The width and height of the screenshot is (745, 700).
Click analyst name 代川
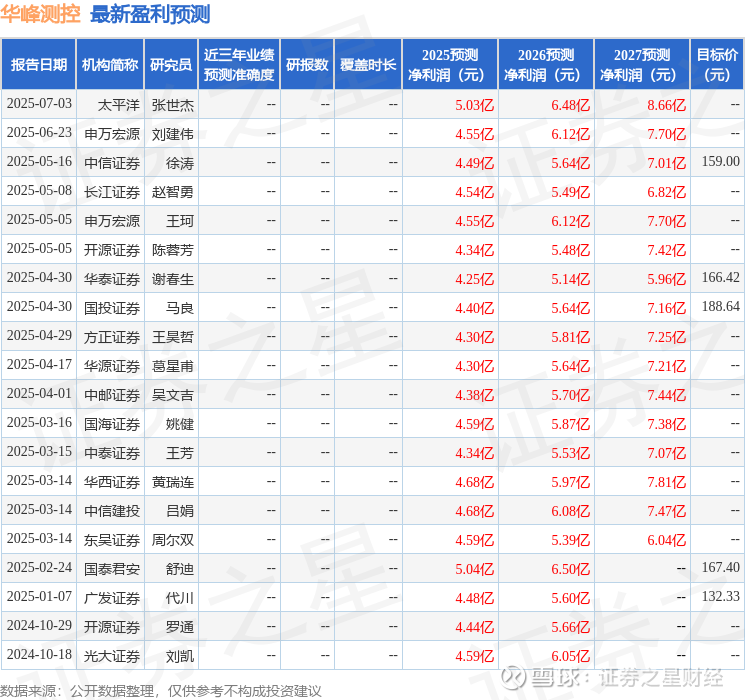pyautogui.click(x=180, y=598)
